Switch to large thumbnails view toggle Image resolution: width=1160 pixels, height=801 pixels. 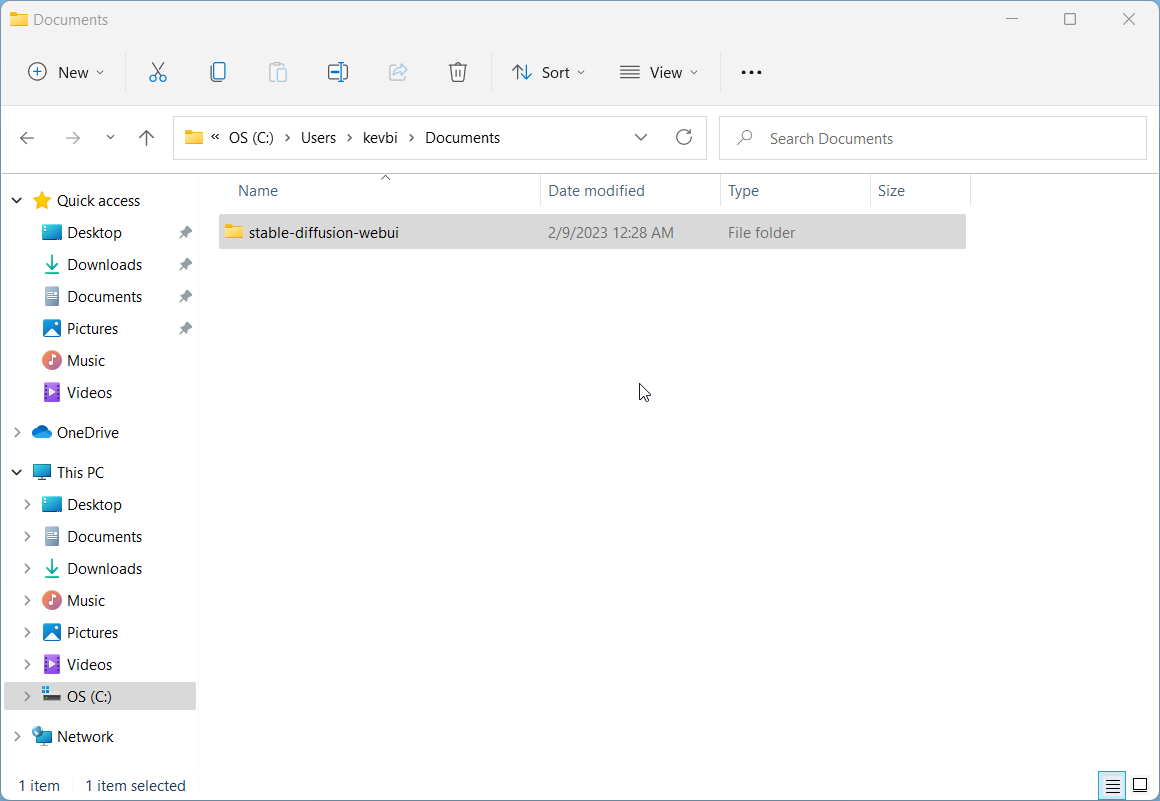tap(1139, 786)
